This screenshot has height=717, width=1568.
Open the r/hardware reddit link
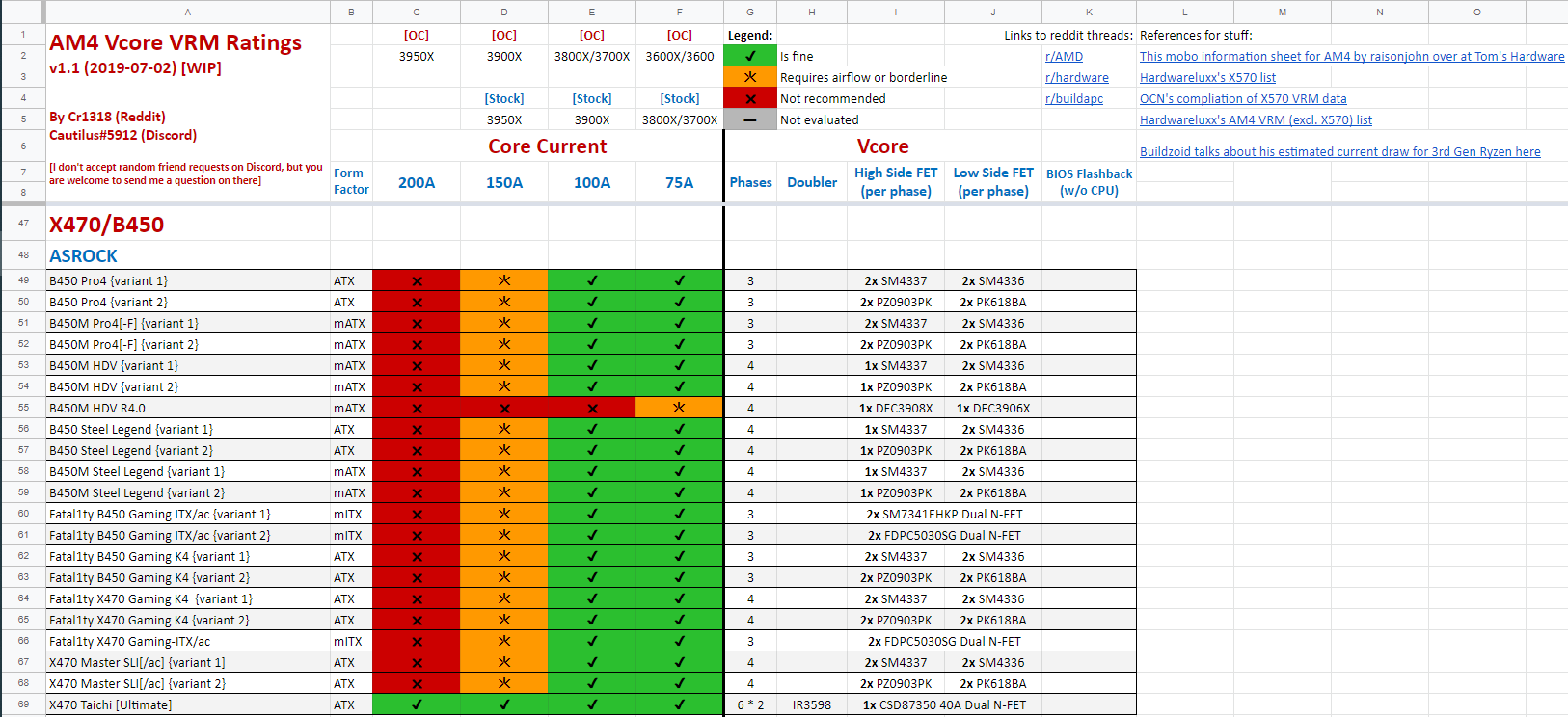[x=1076, y=78]
